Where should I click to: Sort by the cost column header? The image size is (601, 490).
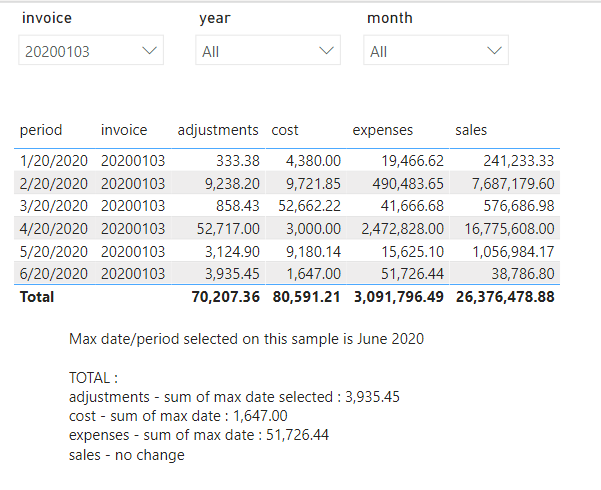coord(285,130)
